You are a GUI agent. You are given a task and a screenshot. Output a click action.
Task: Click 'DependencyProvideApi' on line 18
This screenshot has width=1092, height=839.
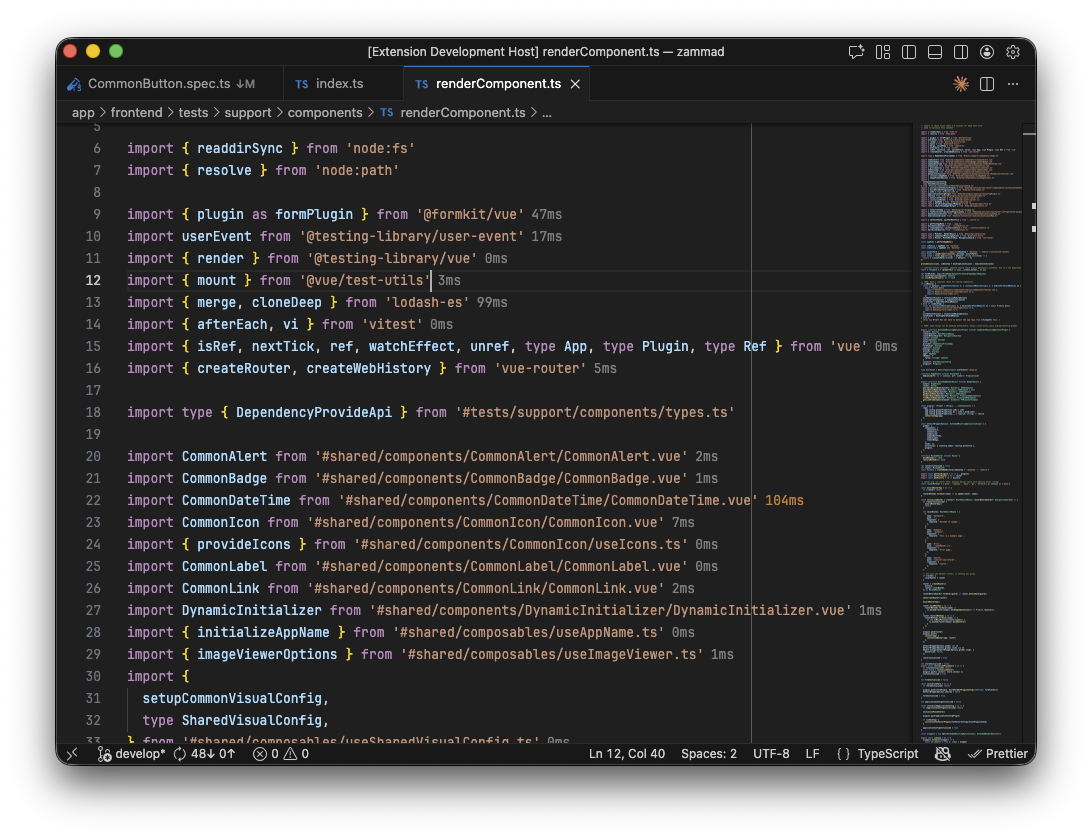tap(314, 413)
